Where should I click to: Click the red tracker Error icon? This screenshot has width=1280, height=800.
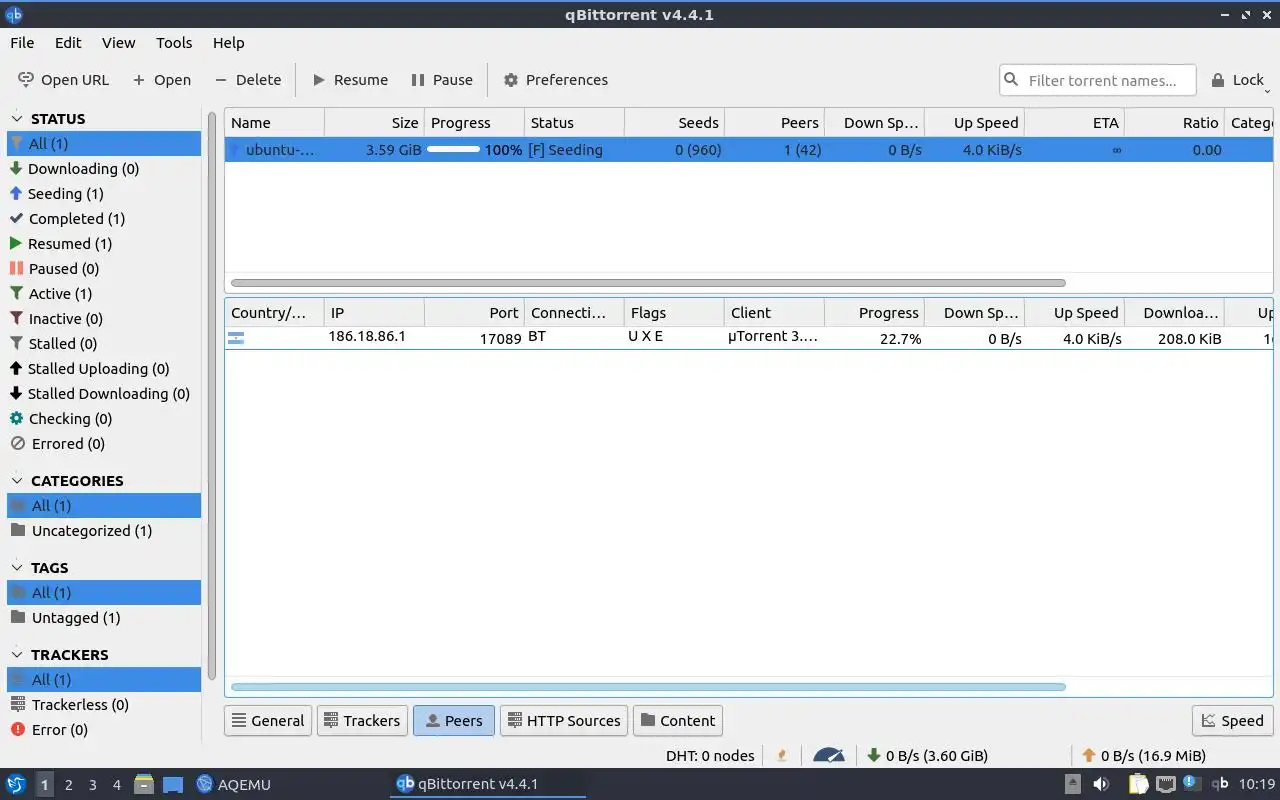(17, 730)
